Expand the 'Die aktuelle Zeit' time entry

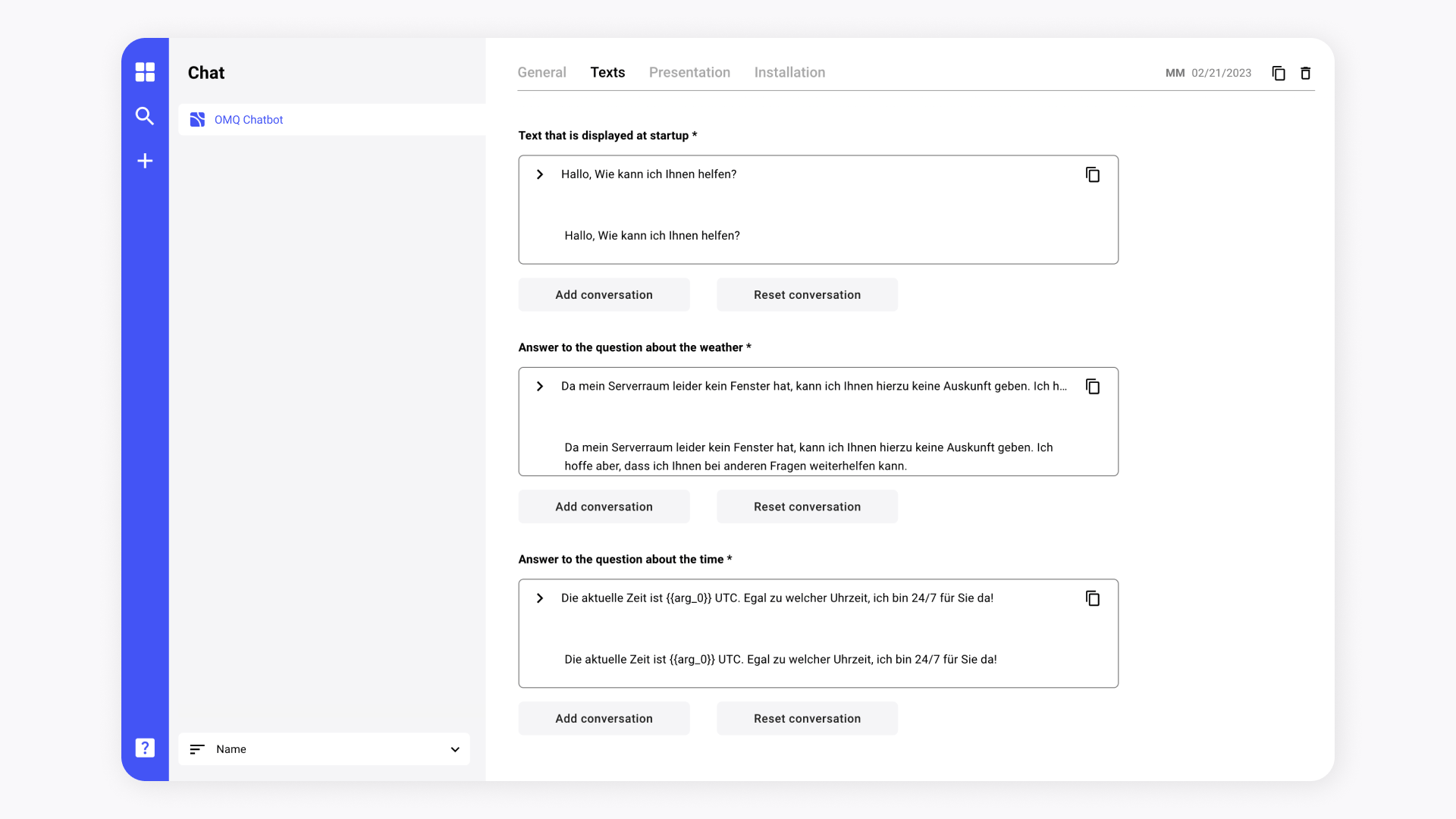coord(540,598)
